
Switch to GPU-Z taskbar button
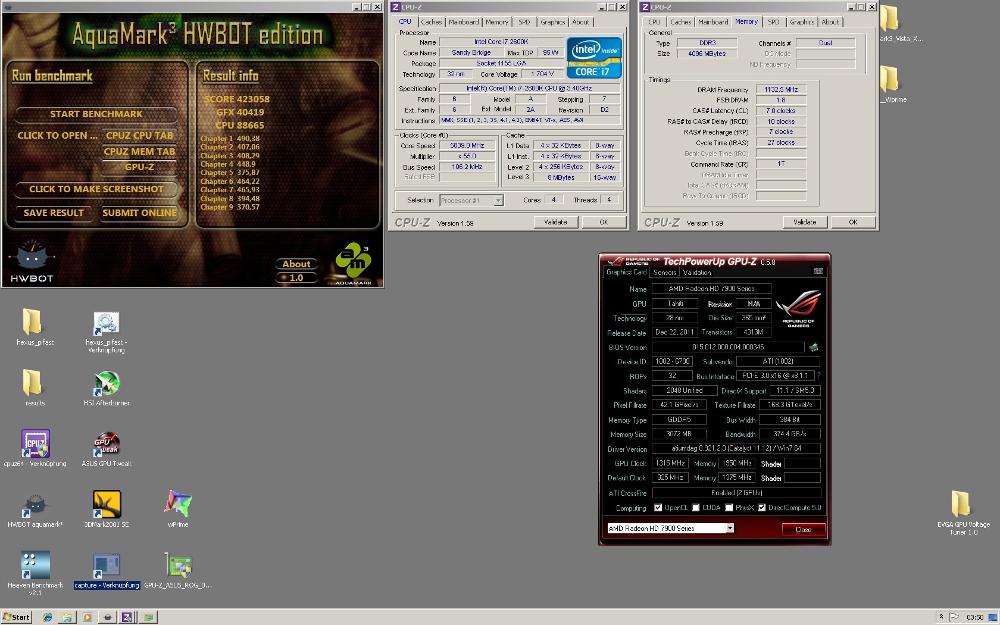click(x=148, y=617)
